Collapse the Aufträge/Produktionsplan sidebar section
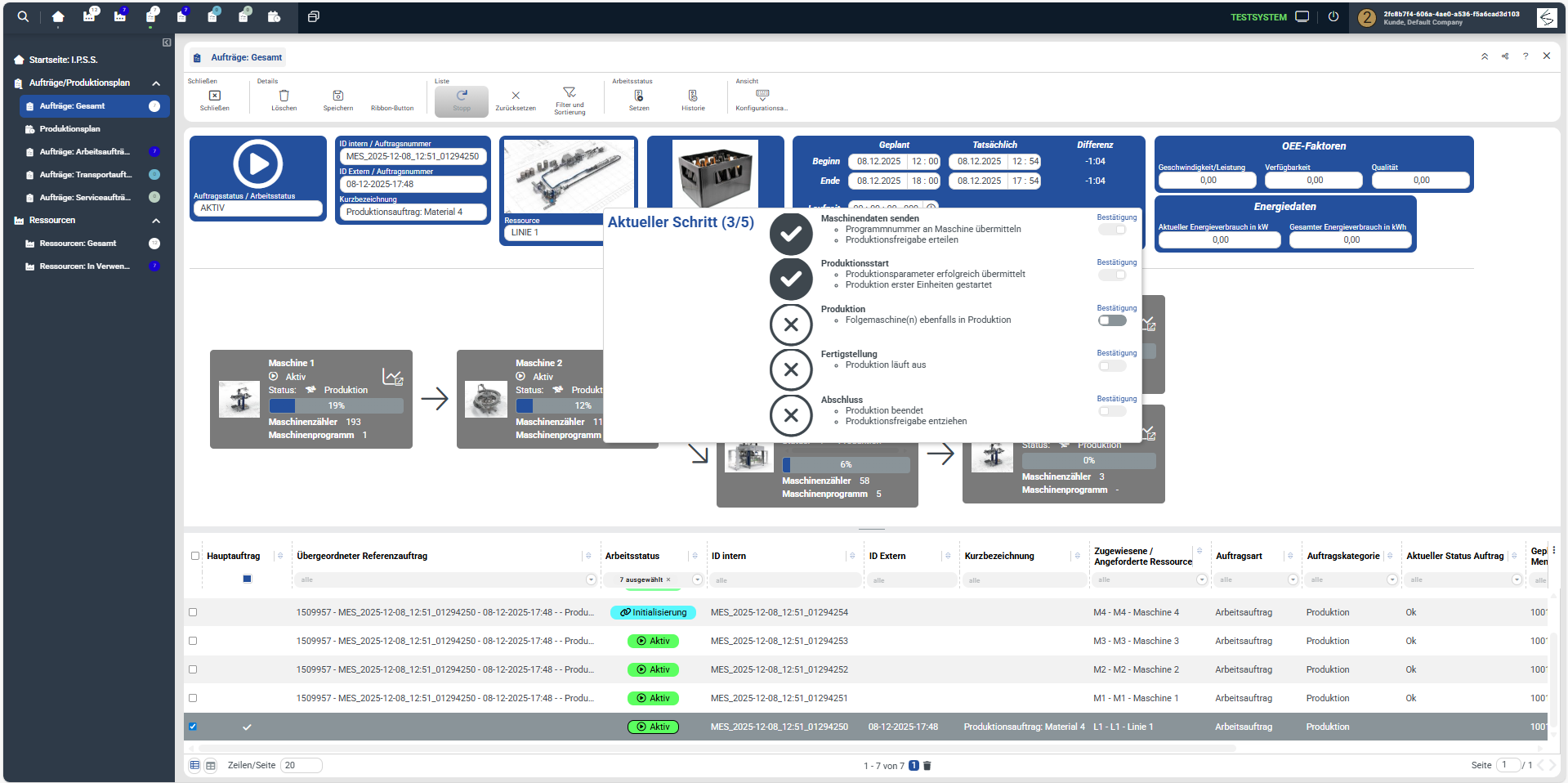 pos(156,83)
